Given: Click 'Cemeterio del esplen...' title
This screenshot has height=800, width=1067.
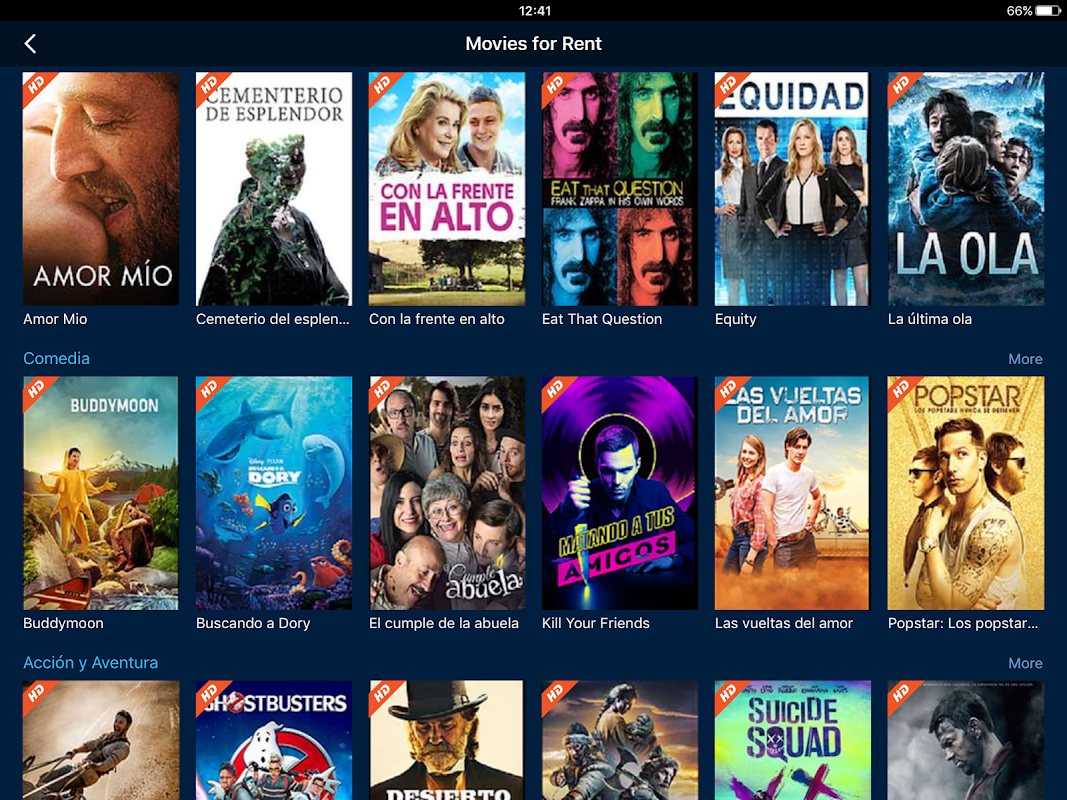Looking at the screenshot, I should 272,319.
